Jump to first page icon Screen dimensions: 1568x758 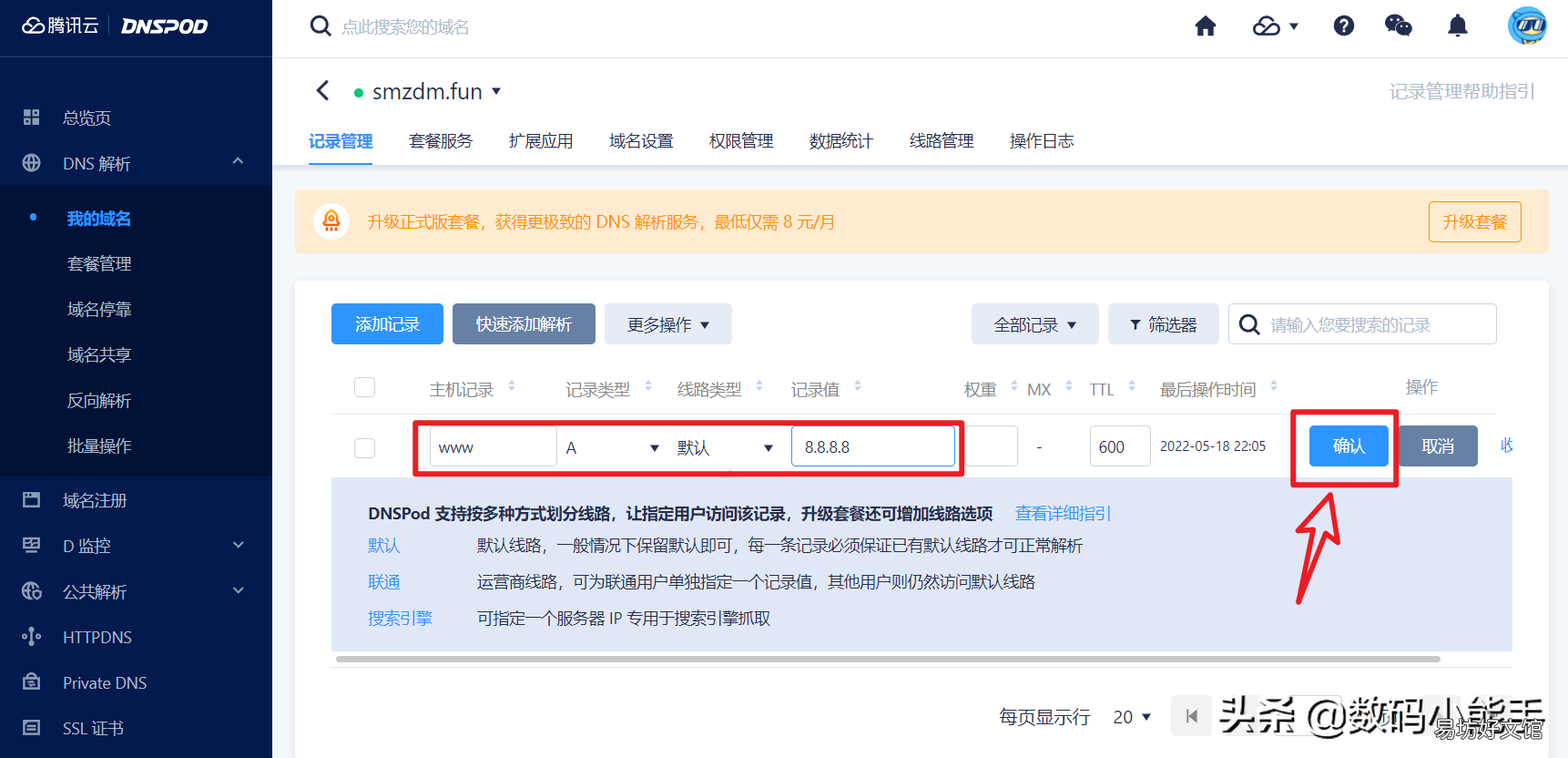coord(1191,716)
